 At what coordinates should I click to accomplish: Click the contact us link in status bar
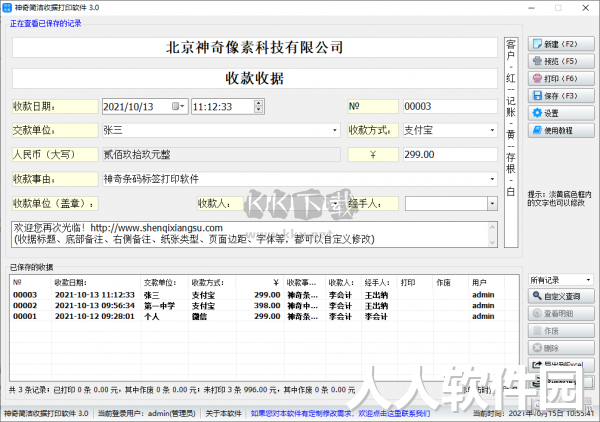pyautogui.click(x=340, y=413)
